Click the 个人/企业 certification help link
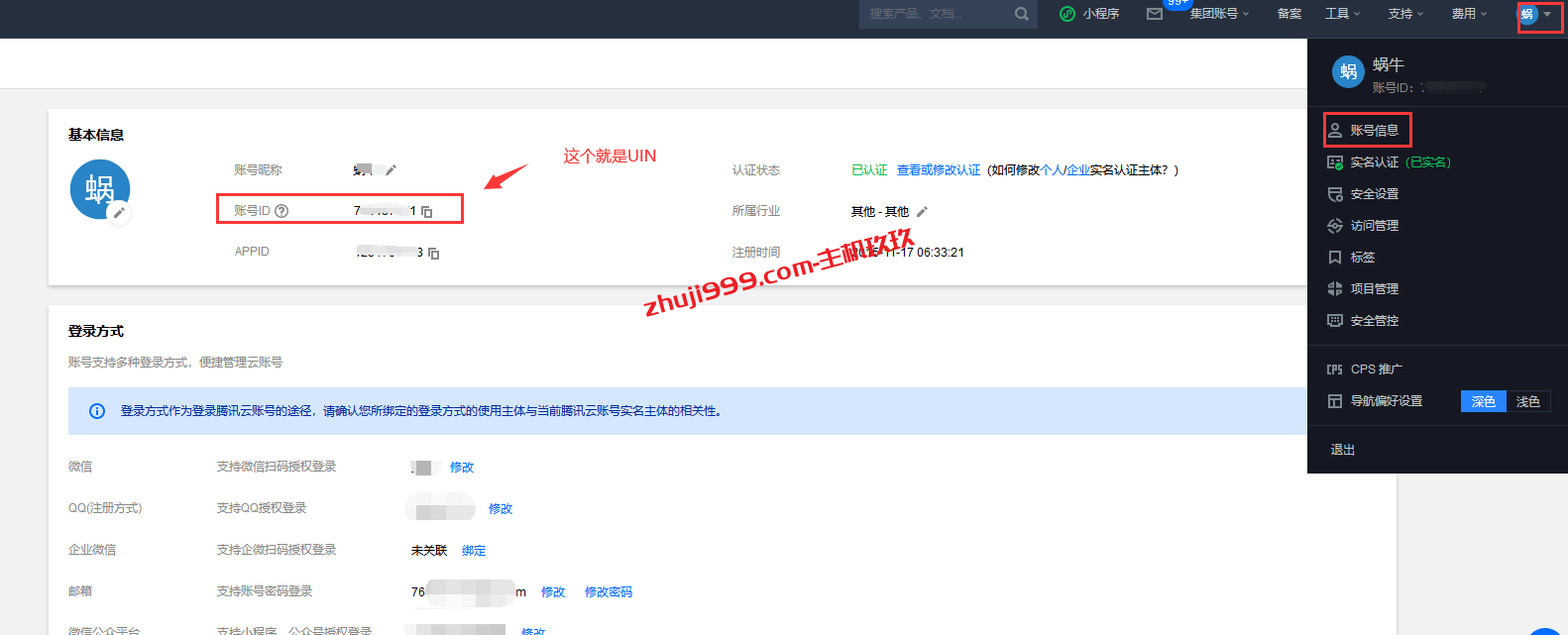 coord(1064,170)
